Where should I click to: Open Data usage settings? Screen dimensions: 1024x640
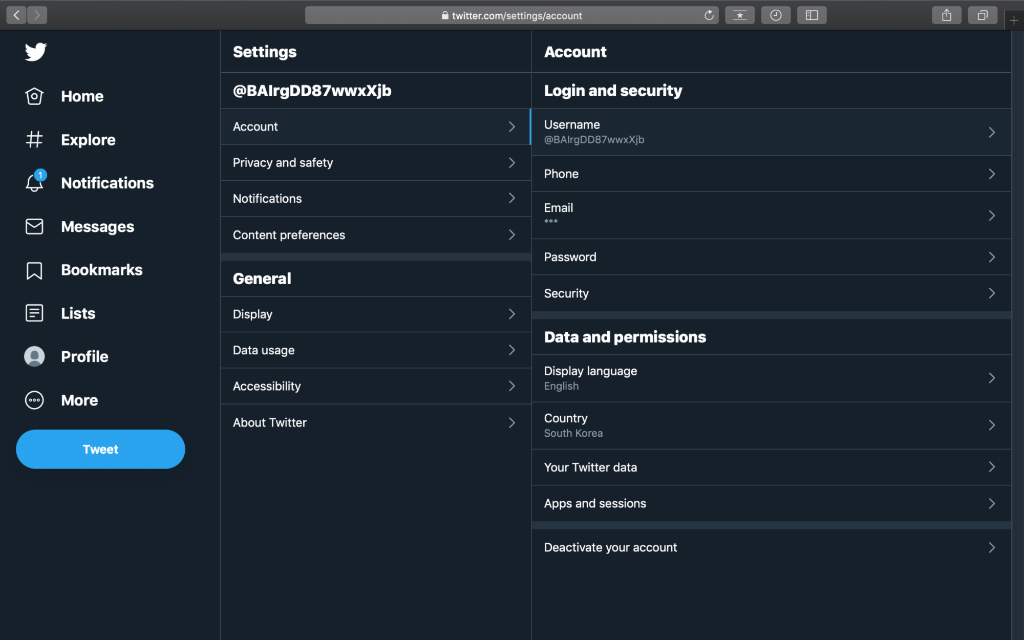(376, 350)
